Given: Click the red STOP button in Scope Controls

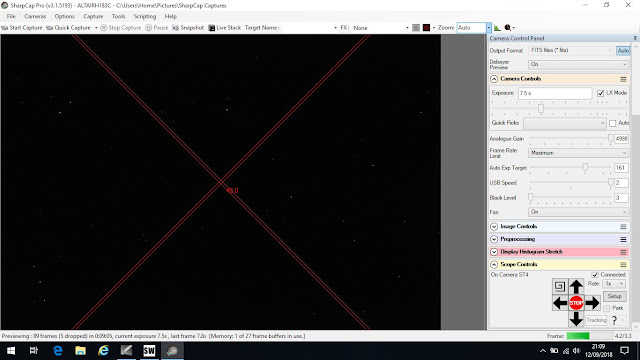Looking at the screenshot, I should click(x=576, y=303).
